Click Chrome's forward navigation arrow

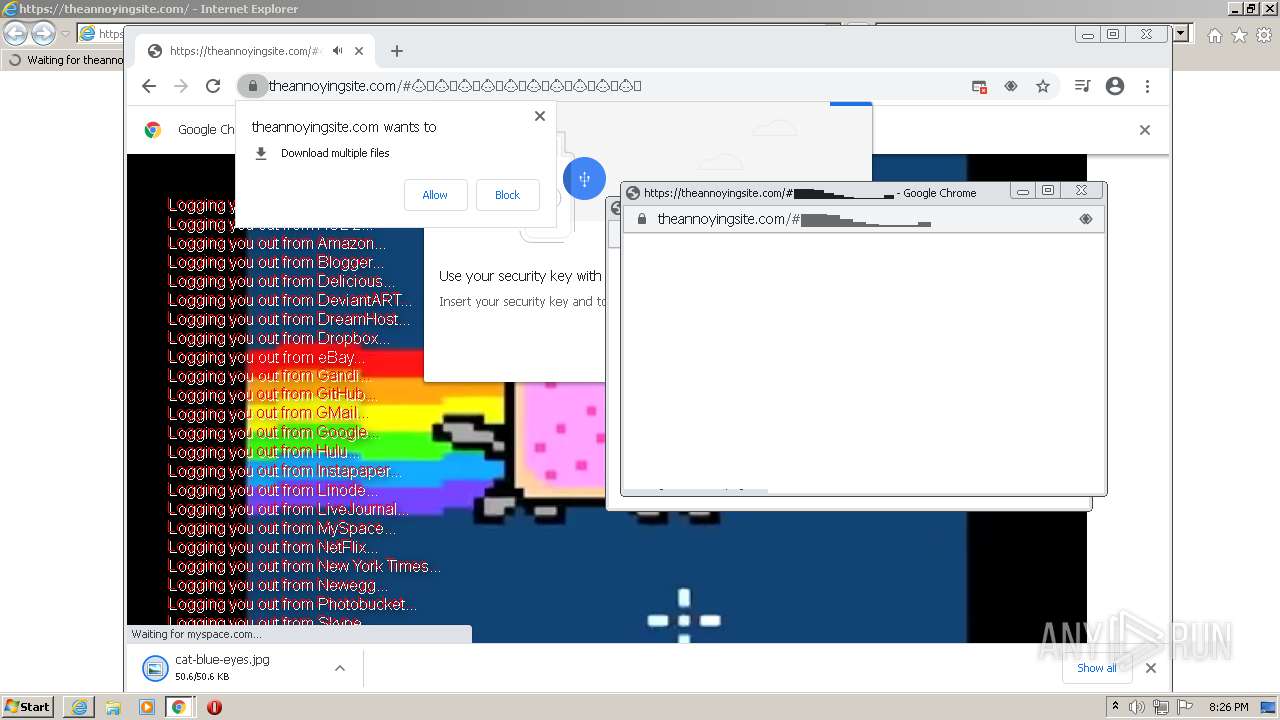point(181,86)
